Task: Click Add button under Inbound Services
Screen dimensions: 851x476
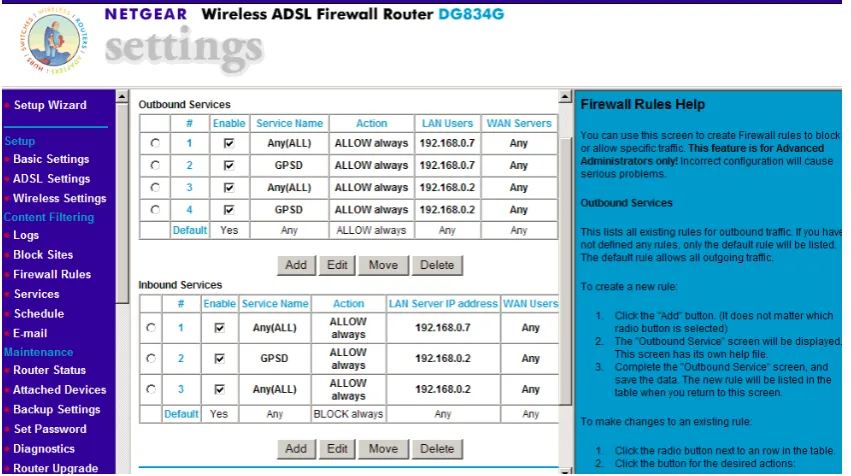Action: (x=296, y=449)
